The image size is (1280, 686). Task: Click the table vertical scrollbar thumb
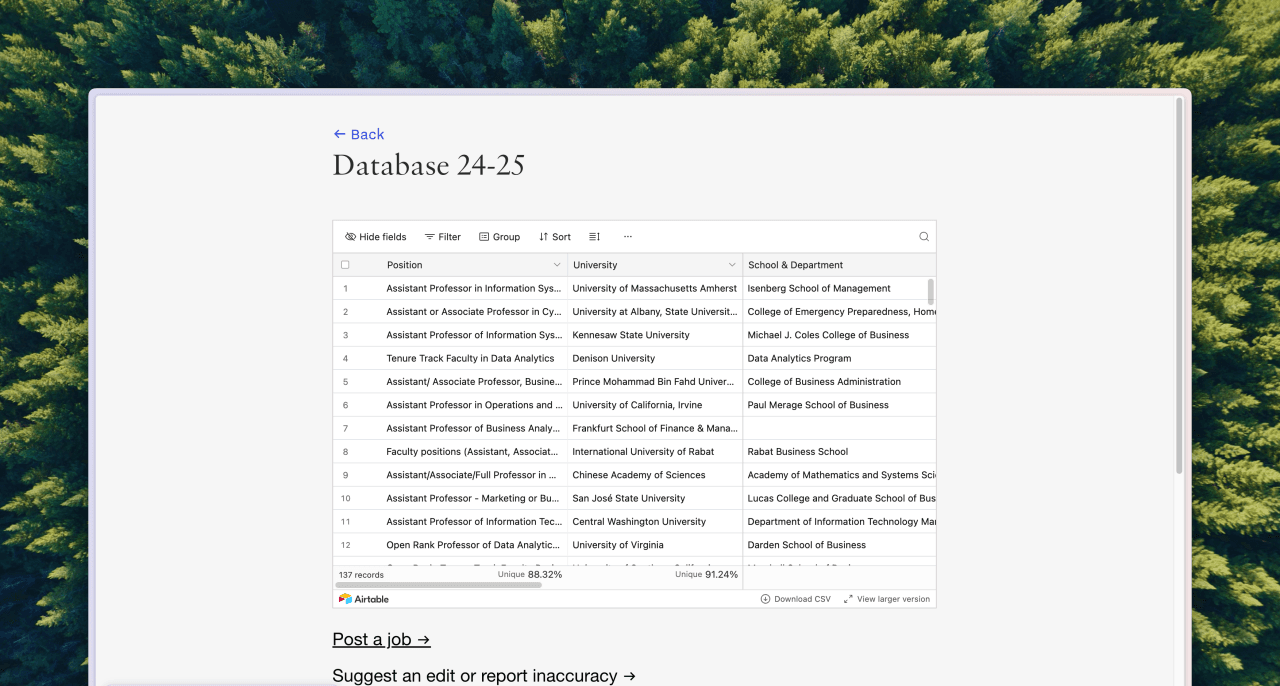click(x=931, y=291)
